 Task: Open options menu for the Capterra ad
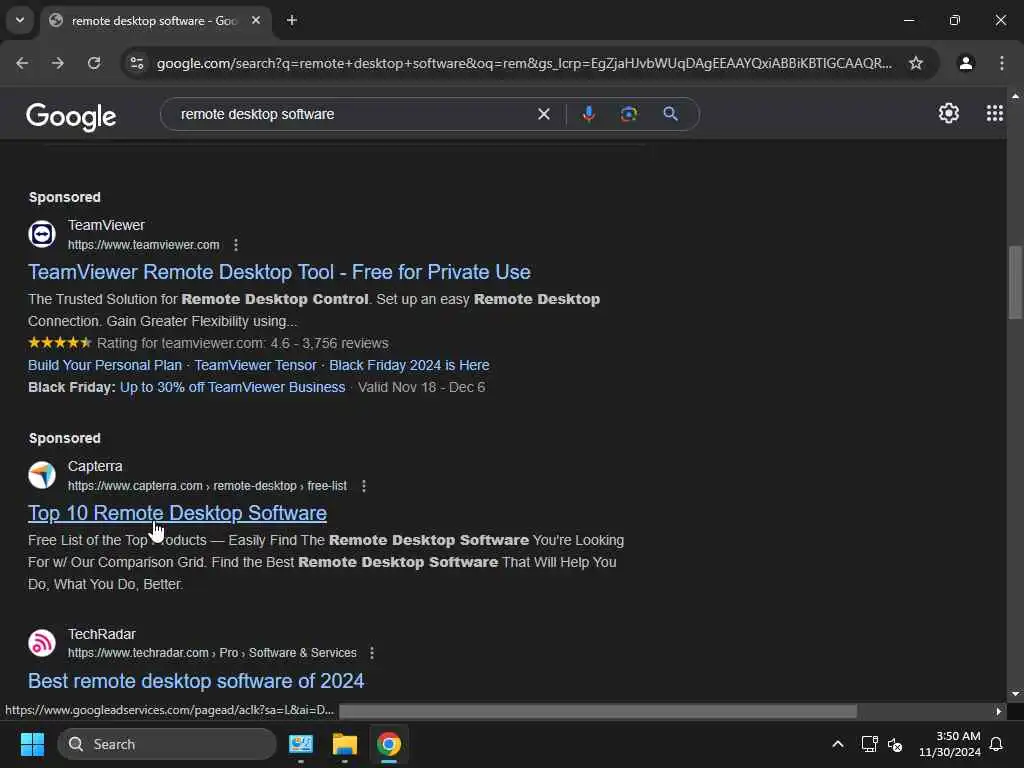(x=364, y=486)
